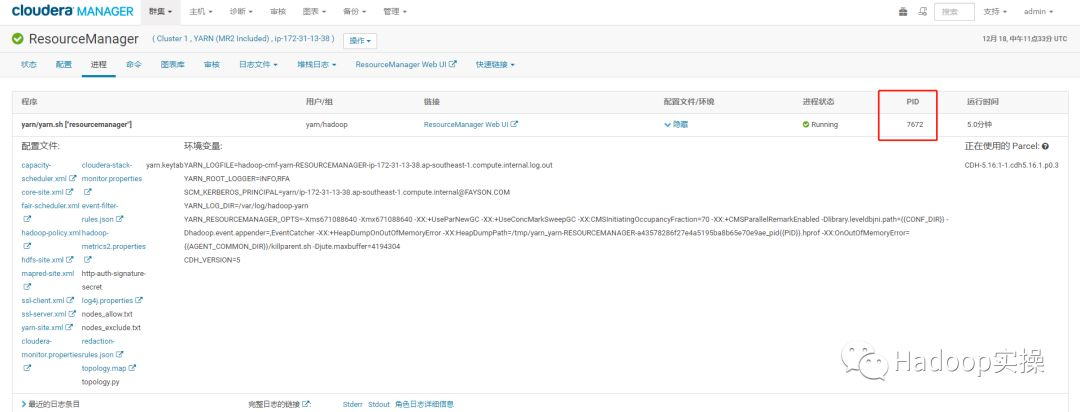
Task: Open 审核 in the top navigation bar
Action: (278, 12)
